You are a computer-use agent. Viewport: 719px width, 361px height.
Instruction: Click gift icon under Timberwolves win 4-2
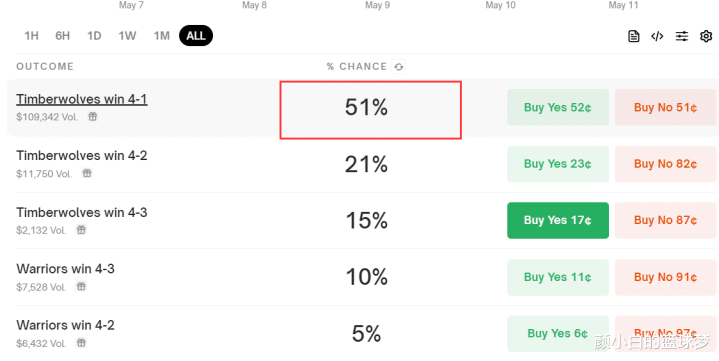pyautogui.click(x=87, y=173)
